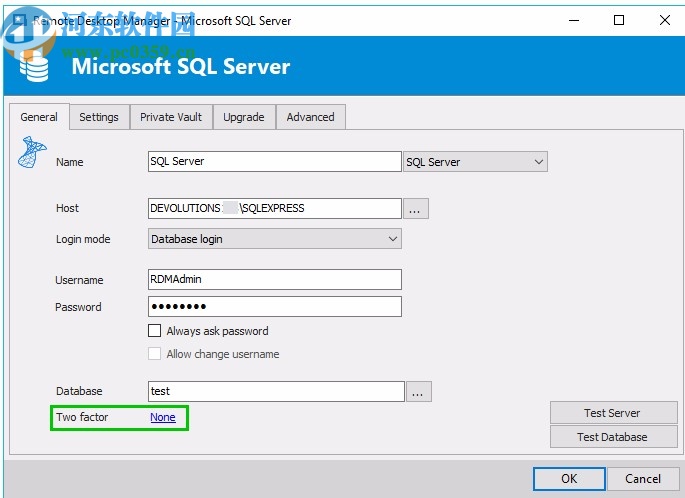Focus the Username field containing RDMAdmin

pyautogui.click(x=274, y=279)
